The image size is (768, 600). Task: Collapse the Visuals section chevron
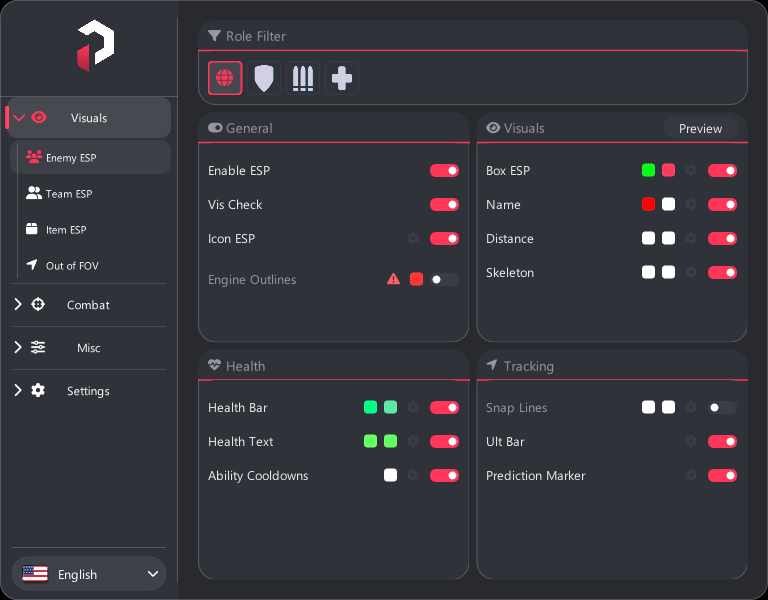point(19,118)
